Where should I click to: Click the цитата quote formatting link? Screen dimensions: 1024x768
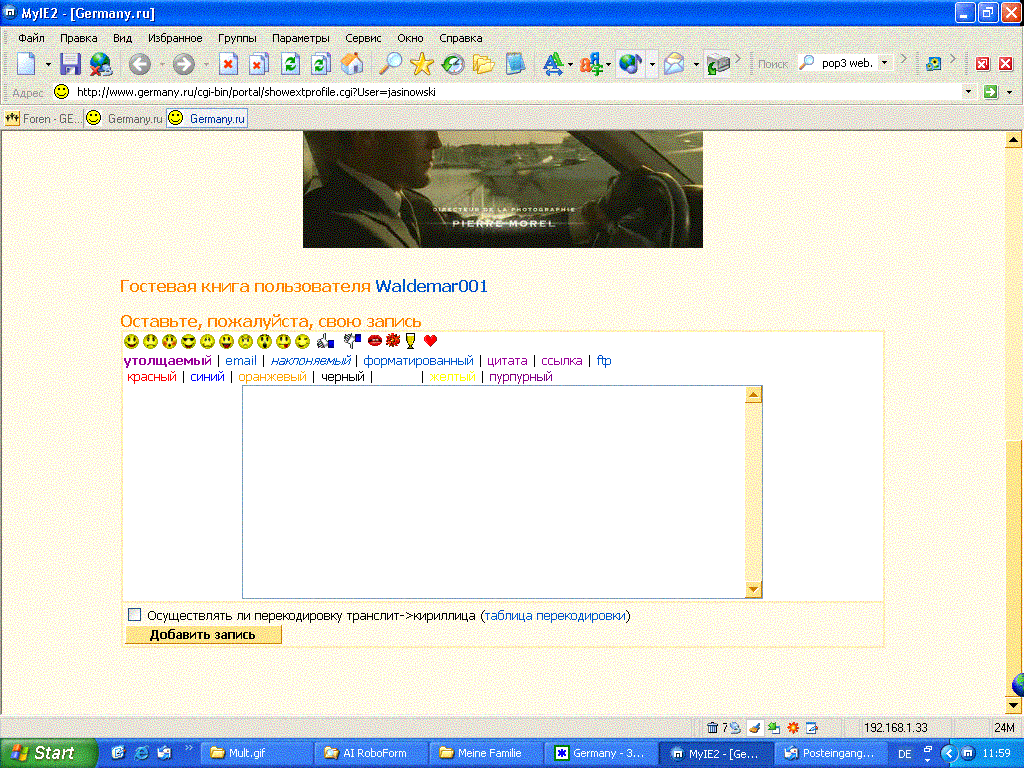pyautogui.click(x=507, y=360)
